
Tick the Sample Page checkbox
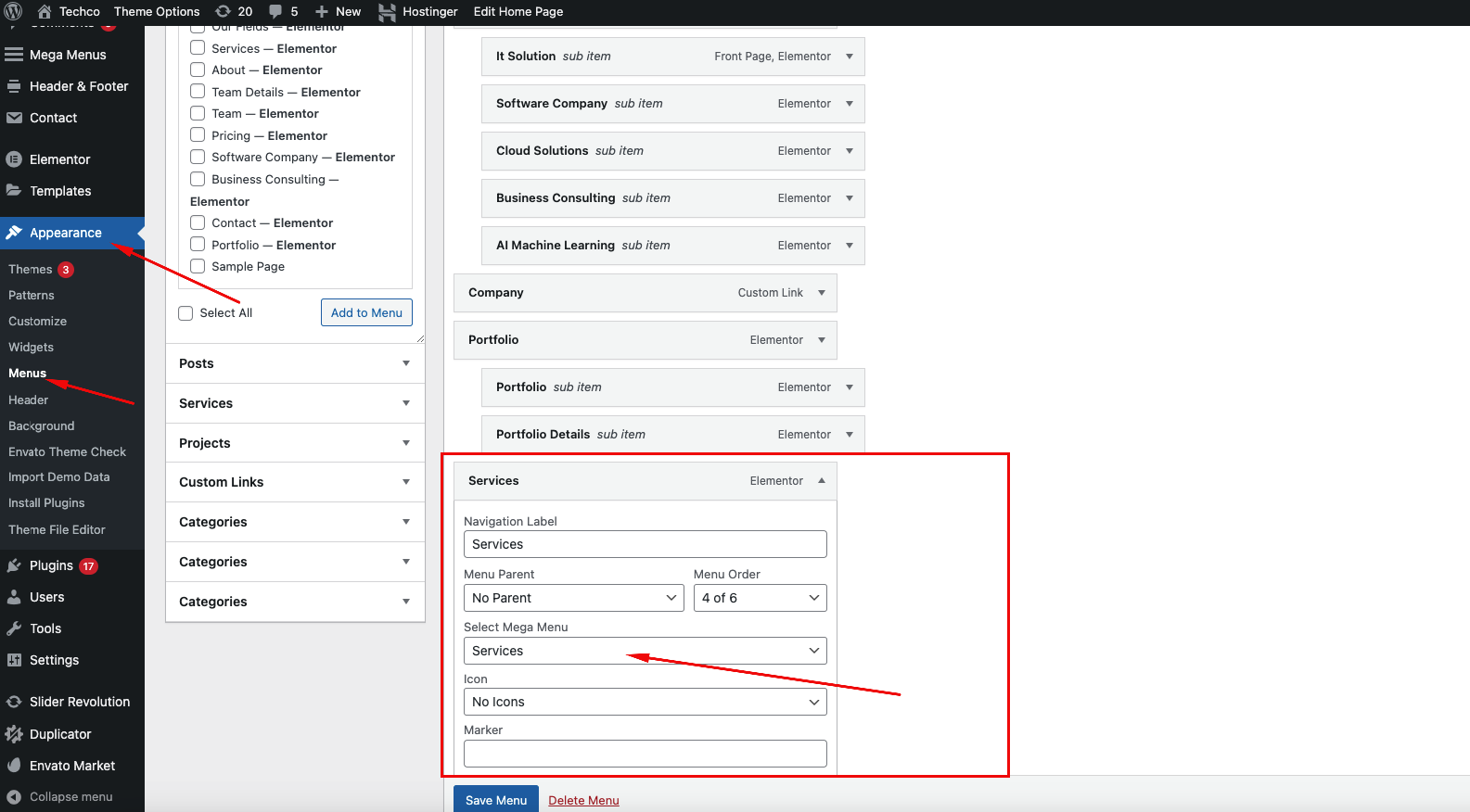click(198, 267)
